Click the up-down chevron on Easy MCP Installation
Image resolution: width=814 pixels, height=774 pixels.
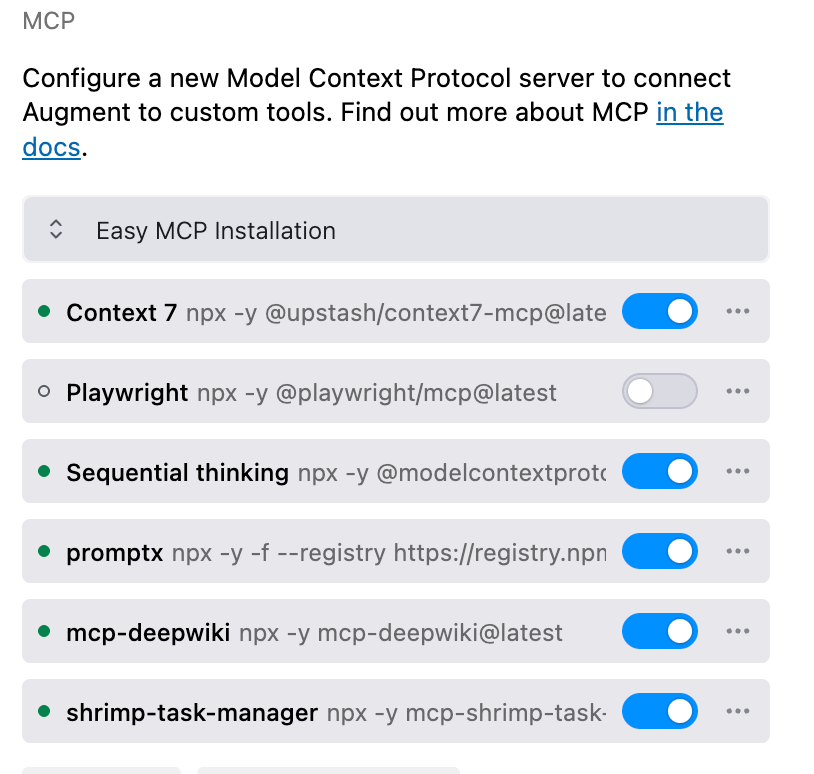[x=56, y=229]
